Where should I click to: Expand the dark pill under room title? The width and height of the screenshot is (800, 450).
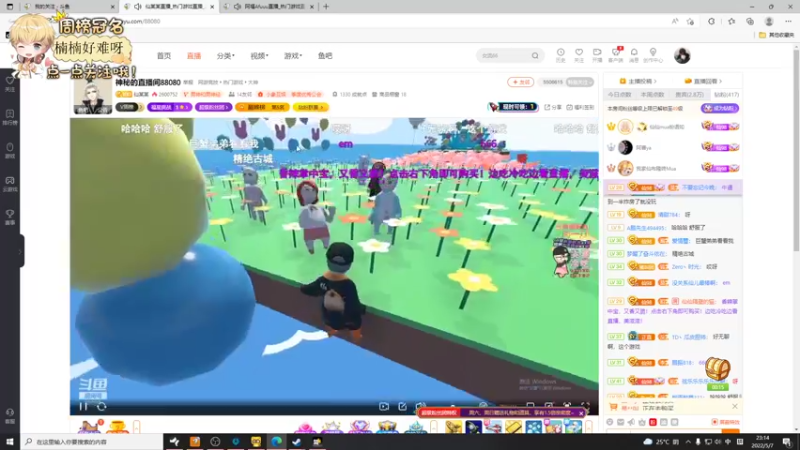pos(130,107)
